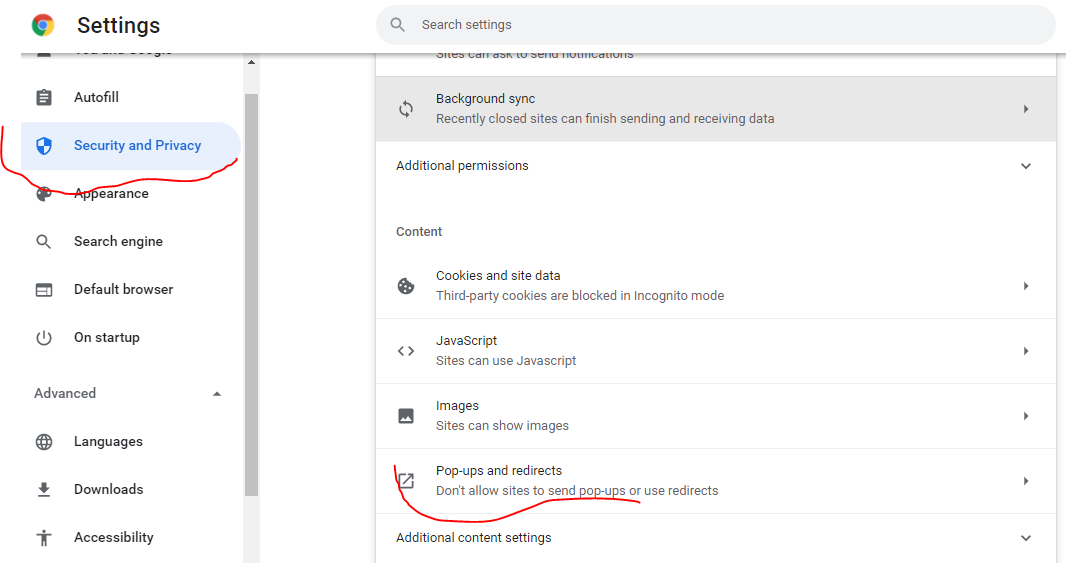
Task: Click 'Sites can show images' text
Action: coord(502,426)
